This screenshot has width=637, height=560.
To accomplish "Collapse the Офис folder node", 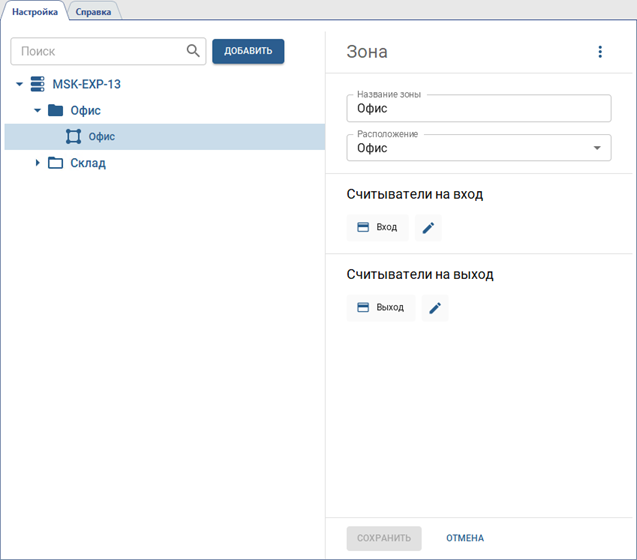I will [37, 111].
